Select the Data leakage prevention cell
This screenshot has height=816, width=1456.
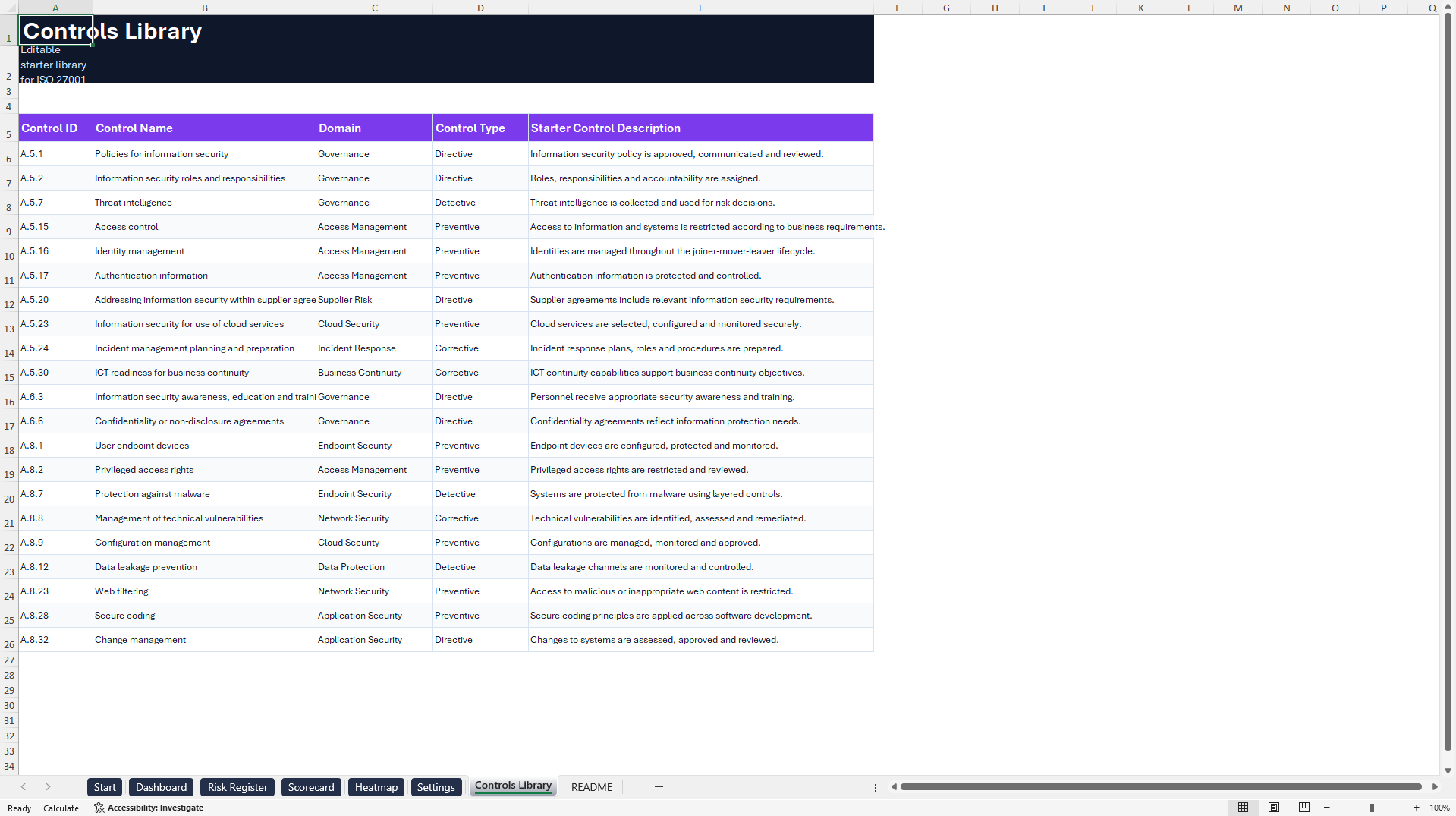(204, 567)
